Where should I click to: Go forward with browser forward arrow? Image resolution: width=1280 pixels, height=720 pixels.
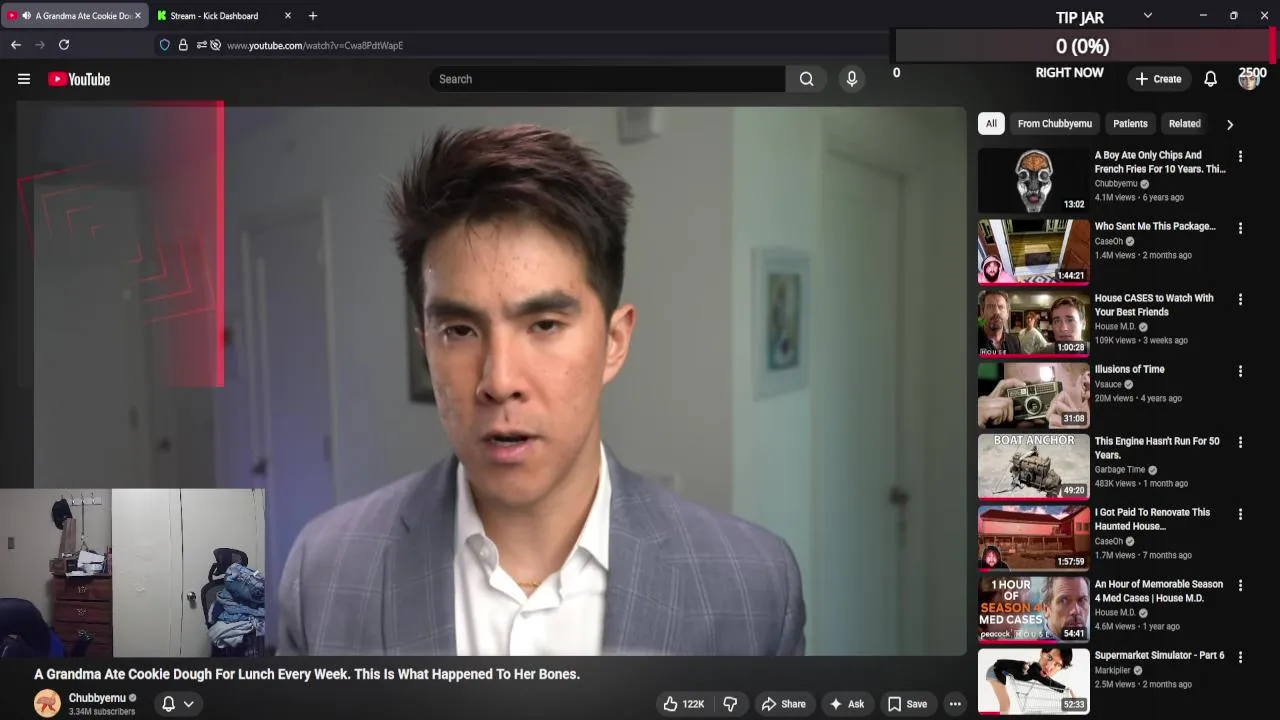(x=40, y=45)
